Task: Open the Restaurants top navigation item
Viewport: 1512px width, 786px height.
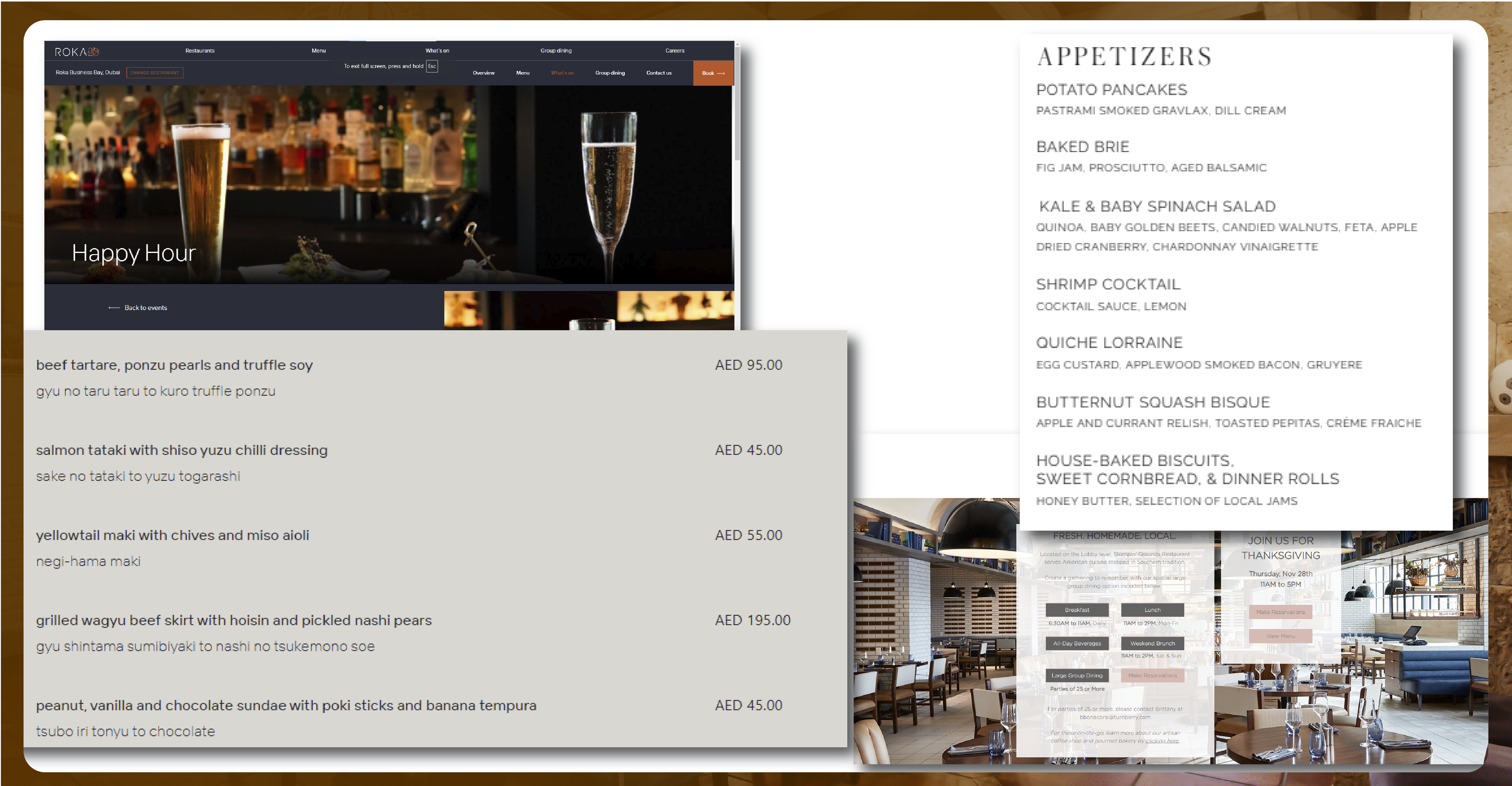Action: (200, 50)
